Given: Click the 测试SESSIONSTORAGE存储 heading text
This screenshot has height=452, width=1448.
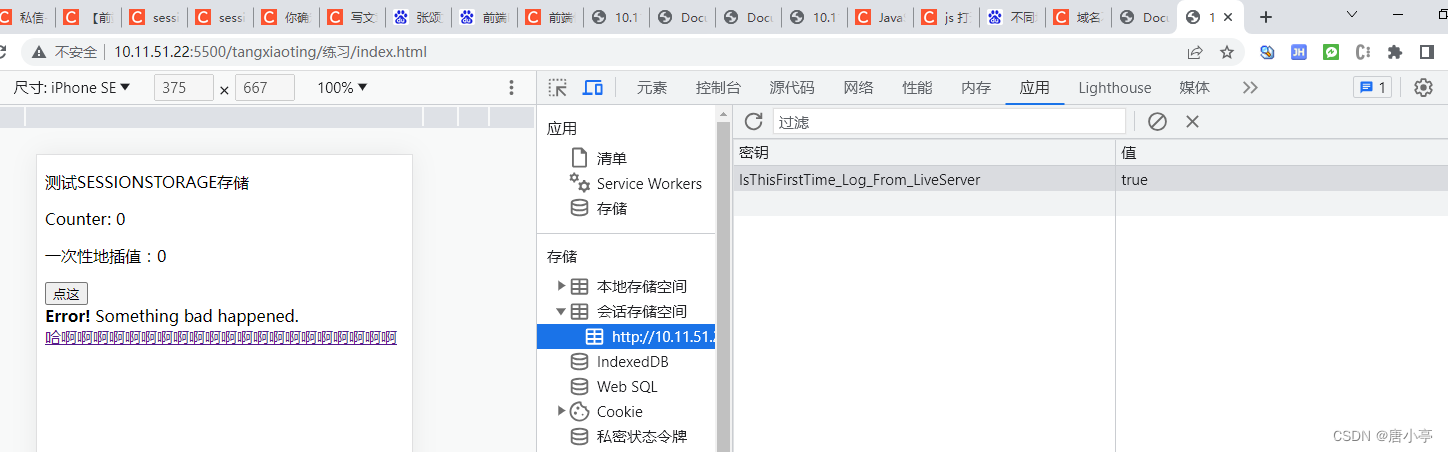Looking at the screenshot, I should coord(147,183).
